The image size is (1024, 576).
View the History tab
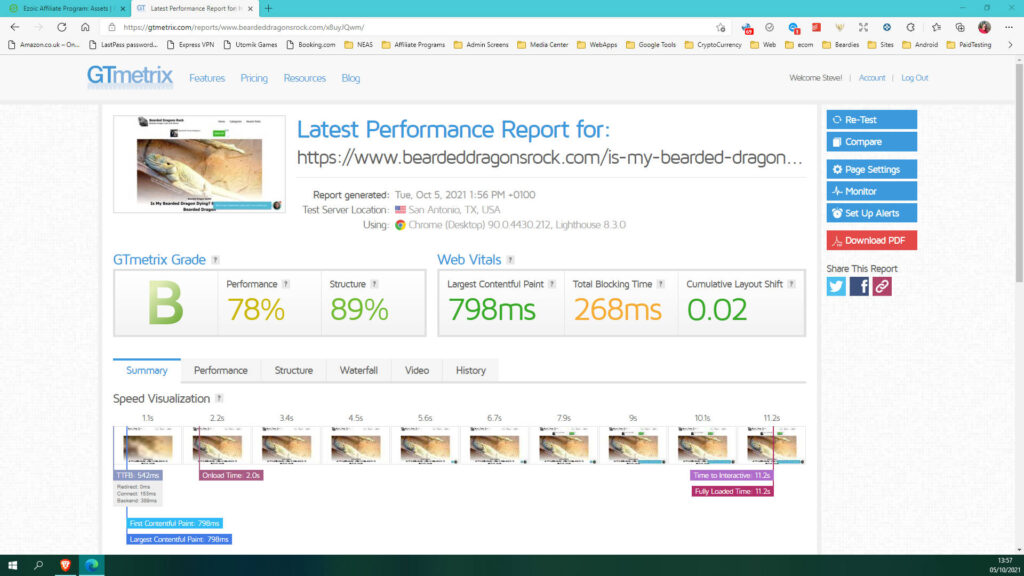[x=470, y=370]
